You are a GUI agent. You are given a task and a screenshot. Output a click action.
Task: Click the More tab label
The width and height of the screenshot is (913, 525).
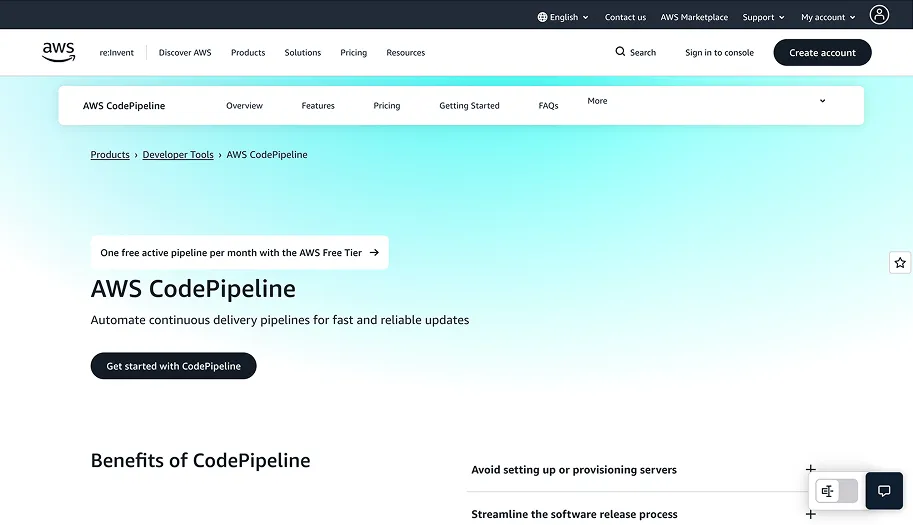[597, 101]
